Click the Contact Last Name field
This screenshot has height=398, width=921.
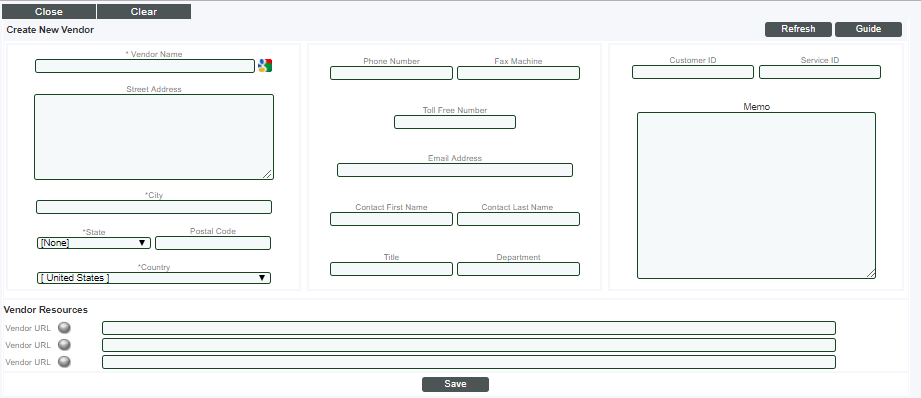[519, 219]
